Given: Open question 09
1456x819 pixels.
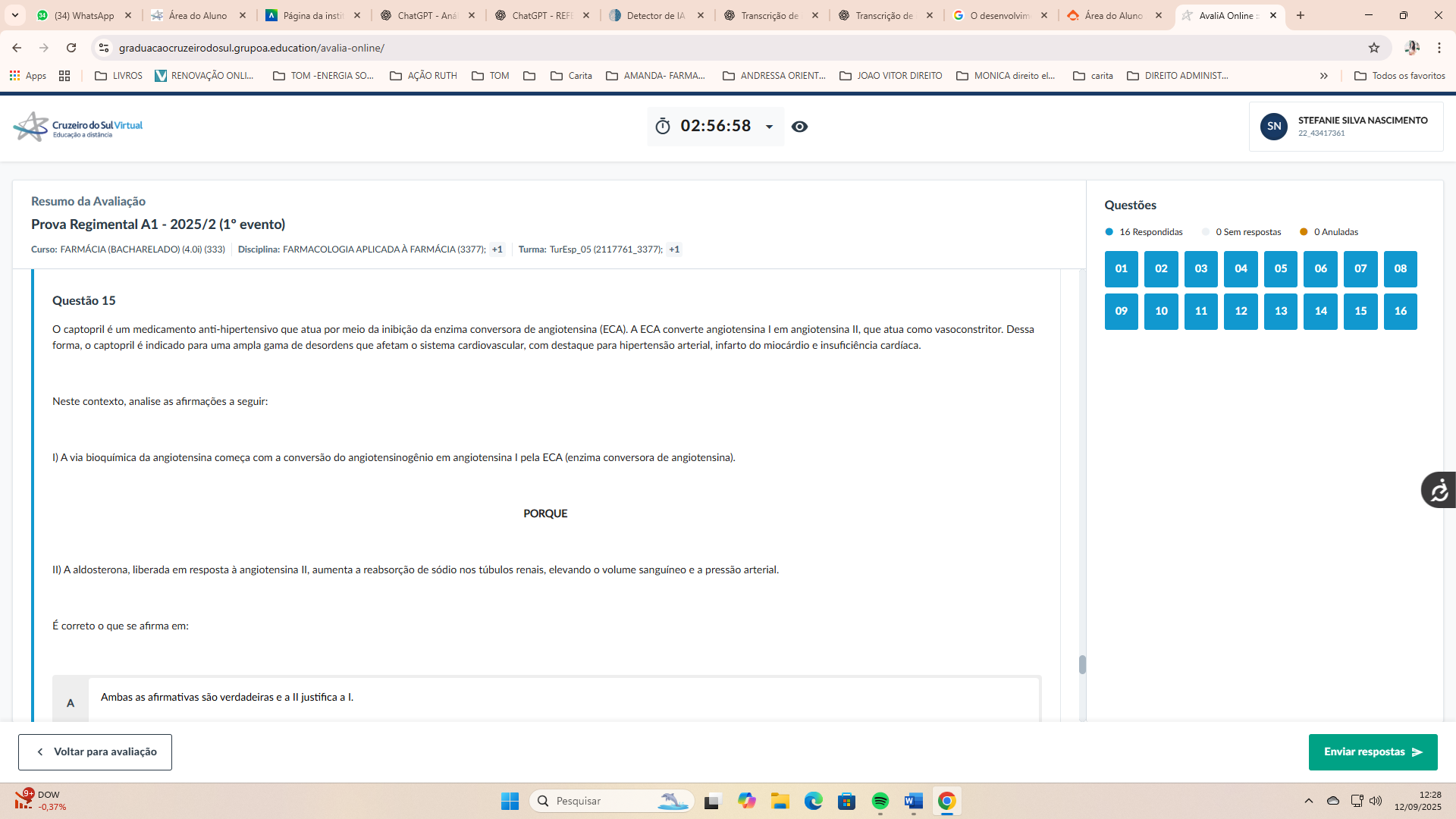Looking at the screenshot, I should 1121,312.
